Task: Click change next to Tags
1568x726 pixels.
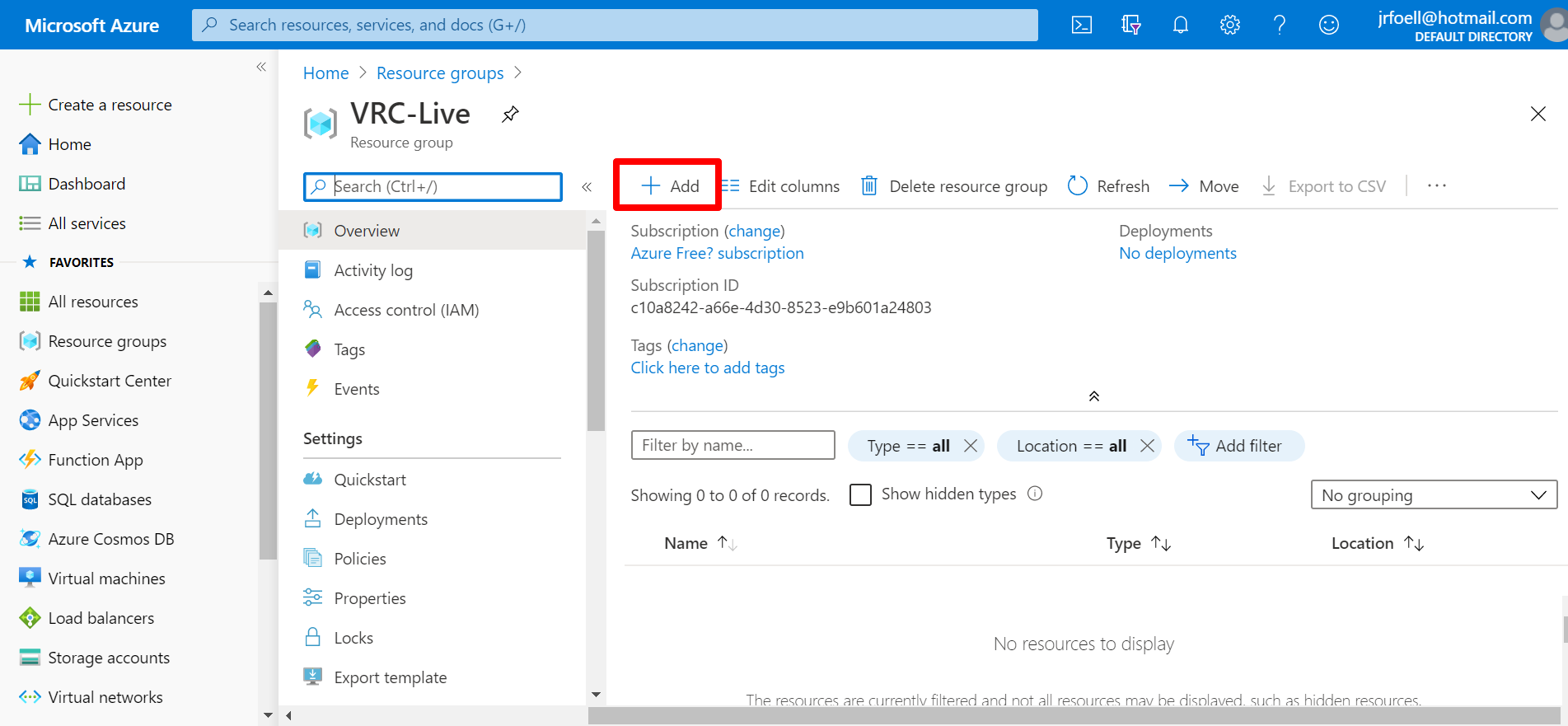Action: [x=697, y=346]
